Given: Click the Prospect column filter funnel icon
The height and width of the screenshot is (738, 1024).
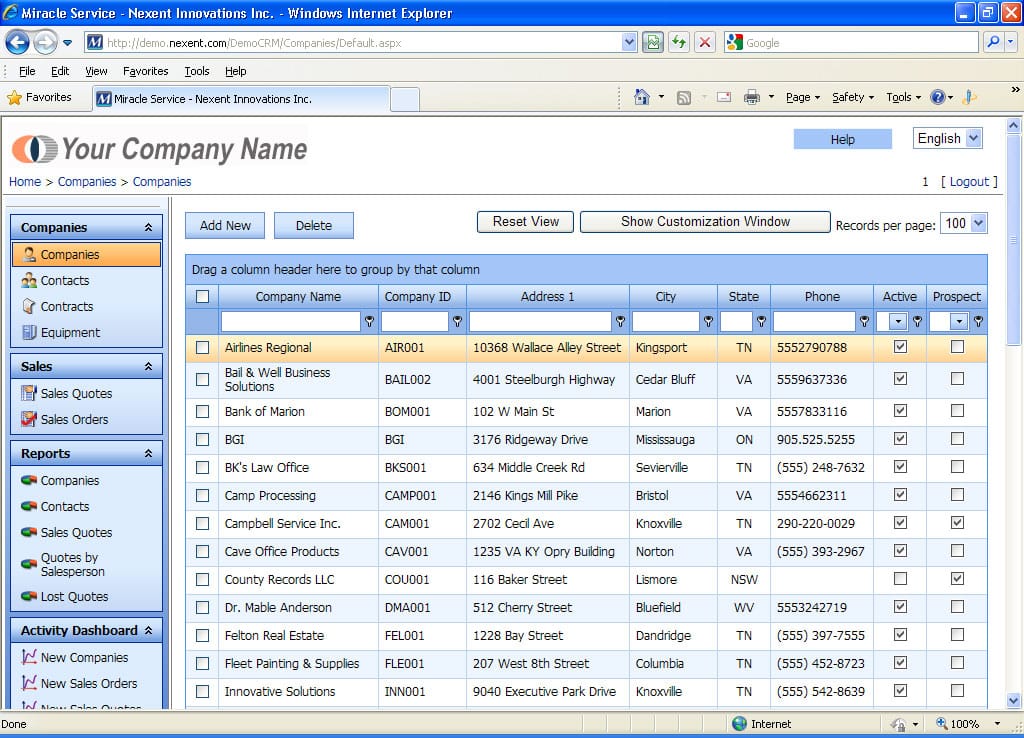Looking at the screenshot, I should point(978,321).
